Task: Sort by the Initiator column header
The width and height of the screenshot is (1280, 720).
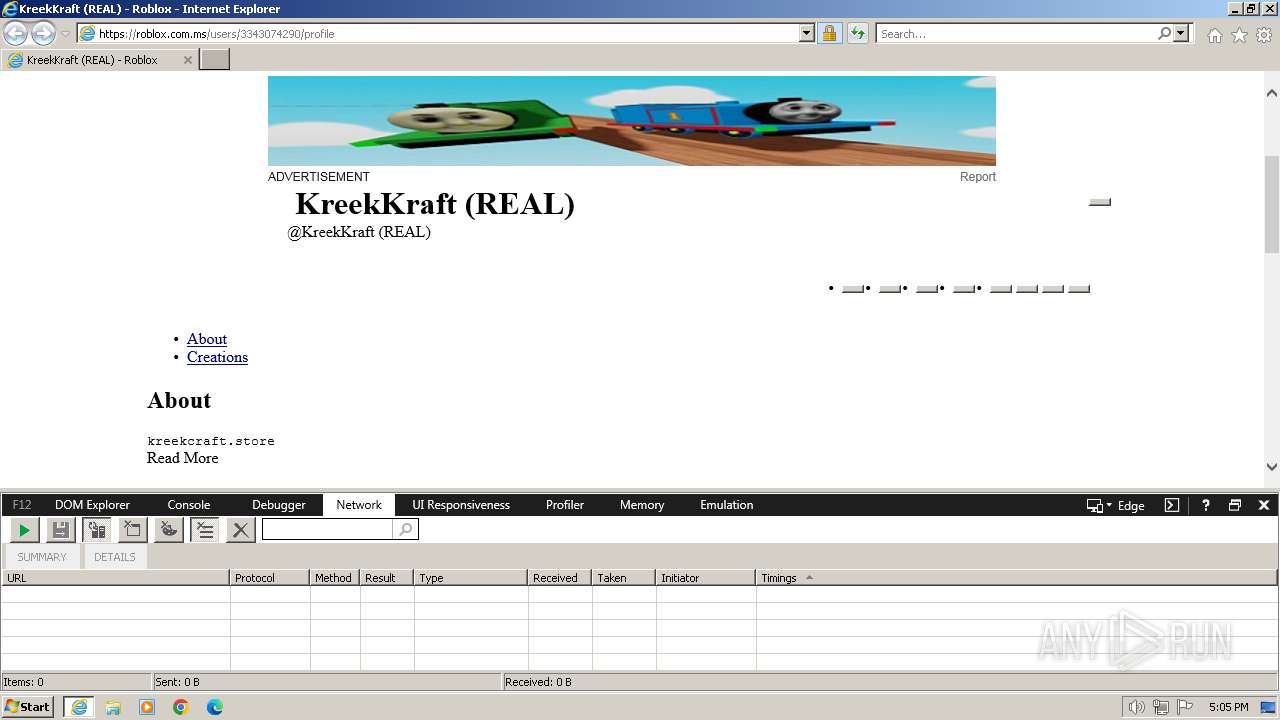Action: (x=706, y=578)
